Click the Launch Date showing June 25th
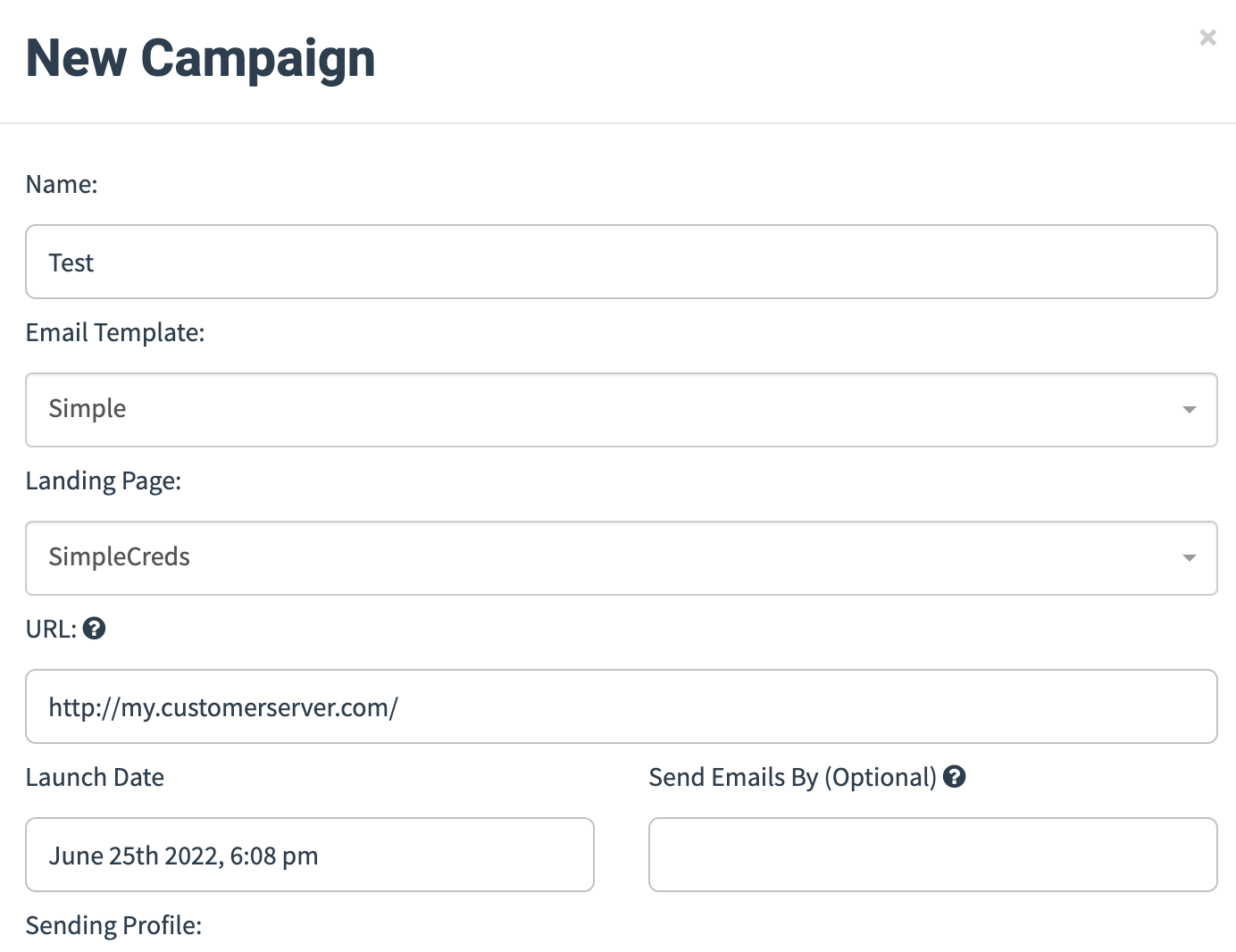The width and height of the screenshot is (1236, 952). coord(309,855)
